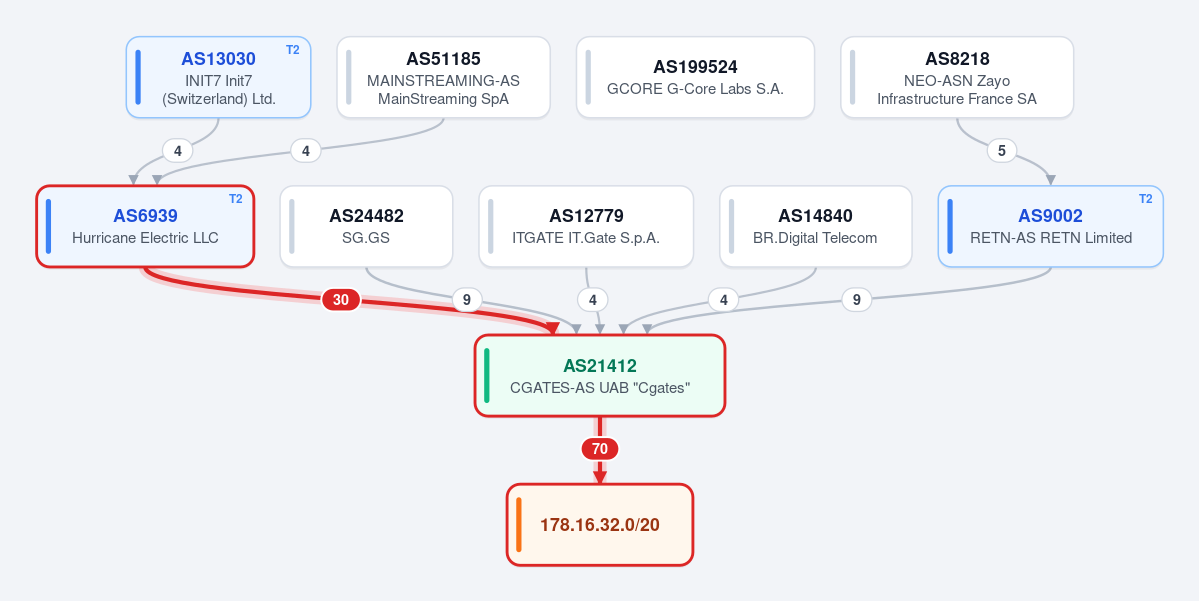Viewport: 1199px width, 601px height.
Task: Click the T2 badge on AS13030
Action: coord(293,50)
